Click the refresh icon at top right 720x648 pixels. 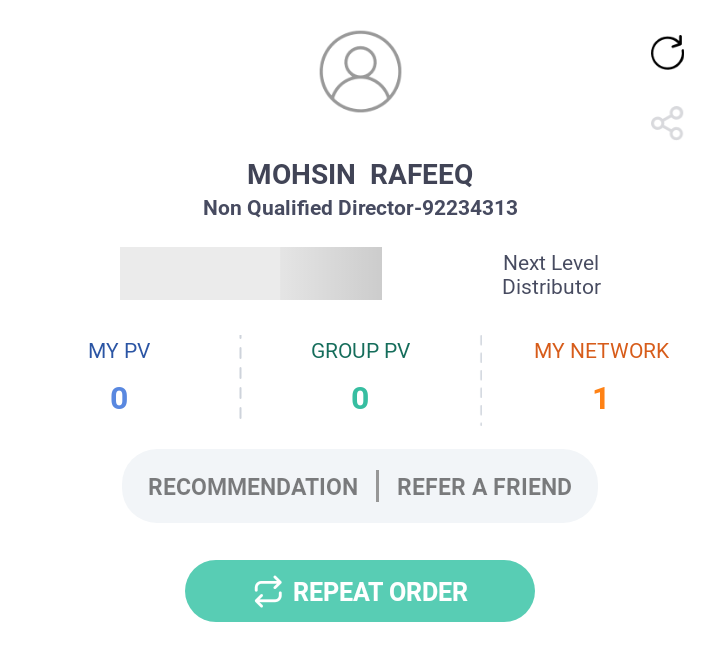click(667, 52)
